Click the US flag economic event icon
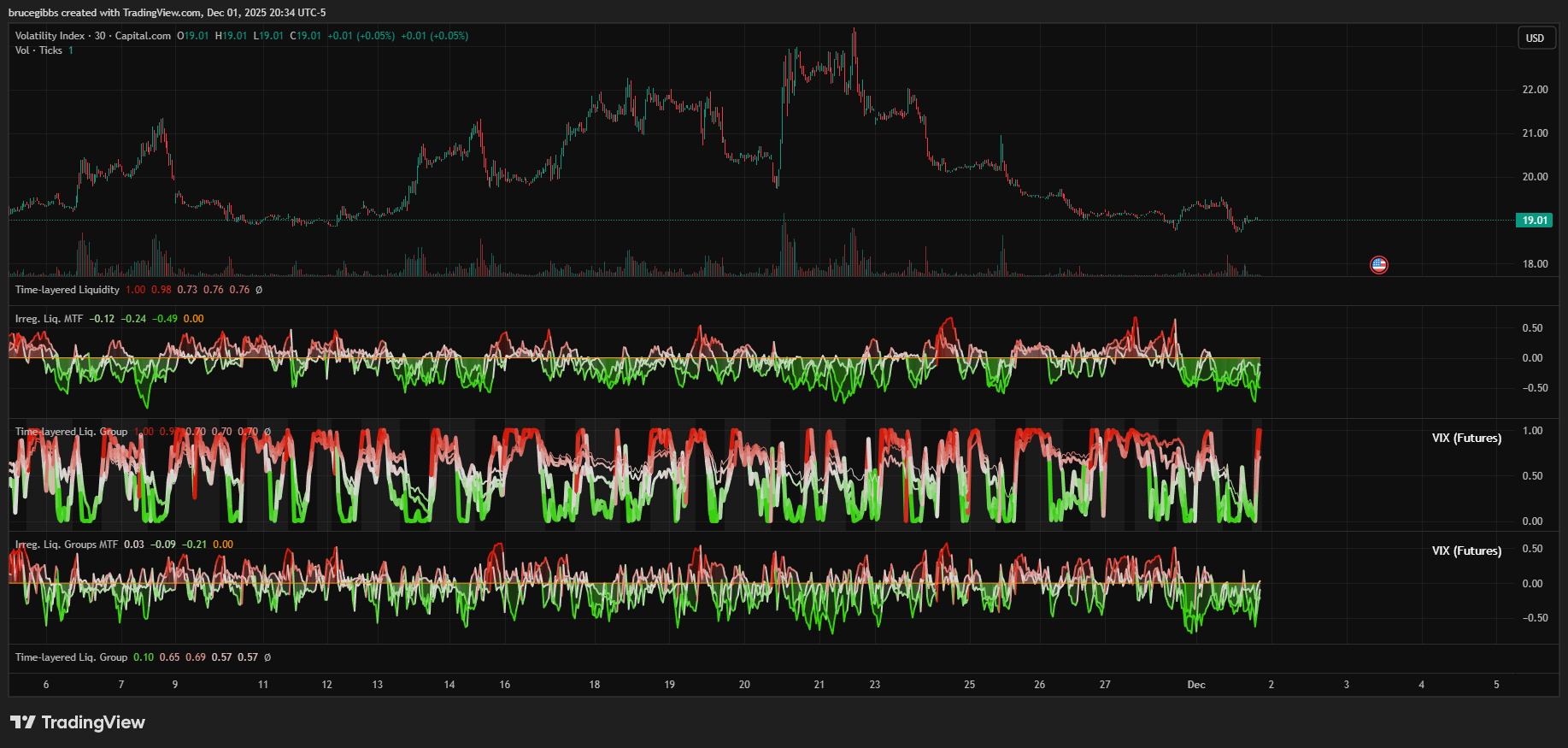 pos(1378,265)
